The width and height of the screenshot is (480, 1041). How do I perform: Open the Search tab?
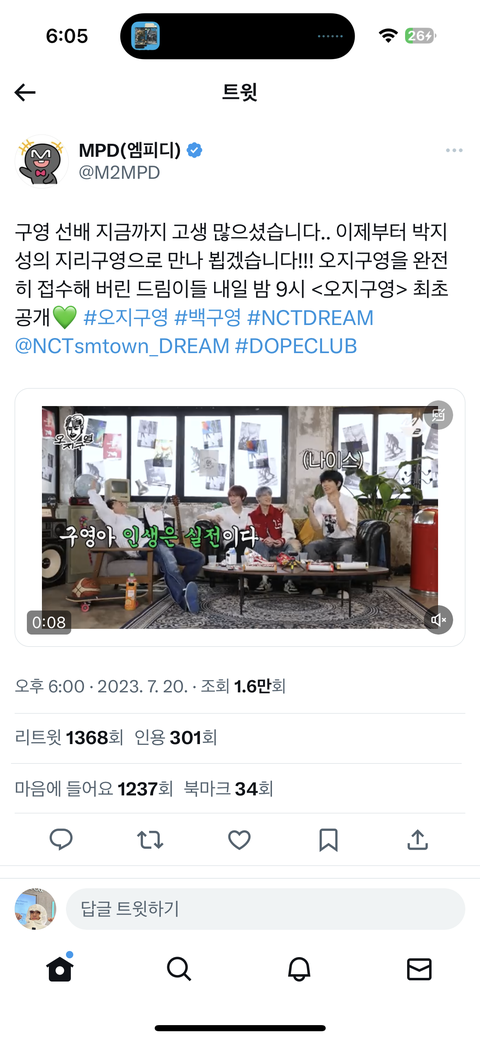tap(179, 969)
